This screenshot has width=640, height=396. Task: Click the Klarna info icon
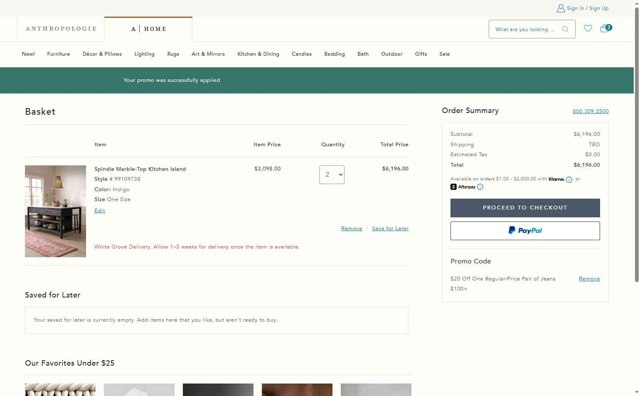569,179
